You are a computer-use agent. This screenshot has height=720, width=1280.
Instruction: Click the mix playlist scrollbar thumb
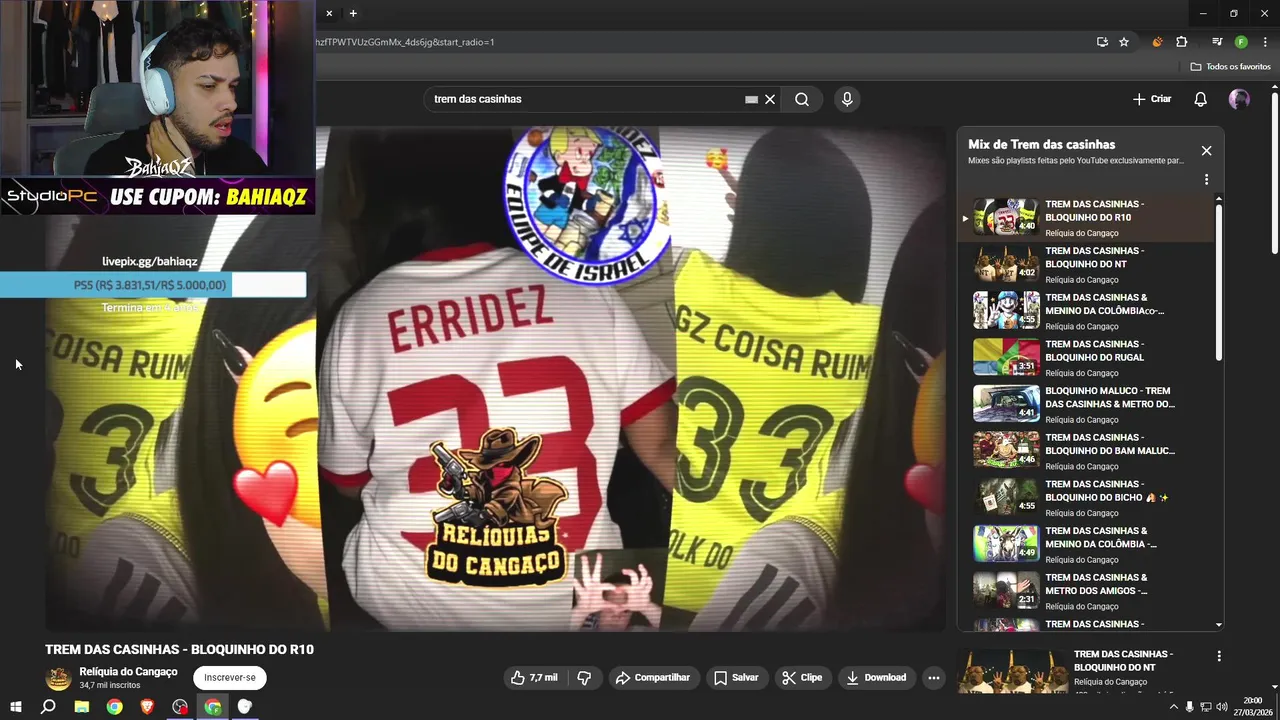(x=1219, y=282)
